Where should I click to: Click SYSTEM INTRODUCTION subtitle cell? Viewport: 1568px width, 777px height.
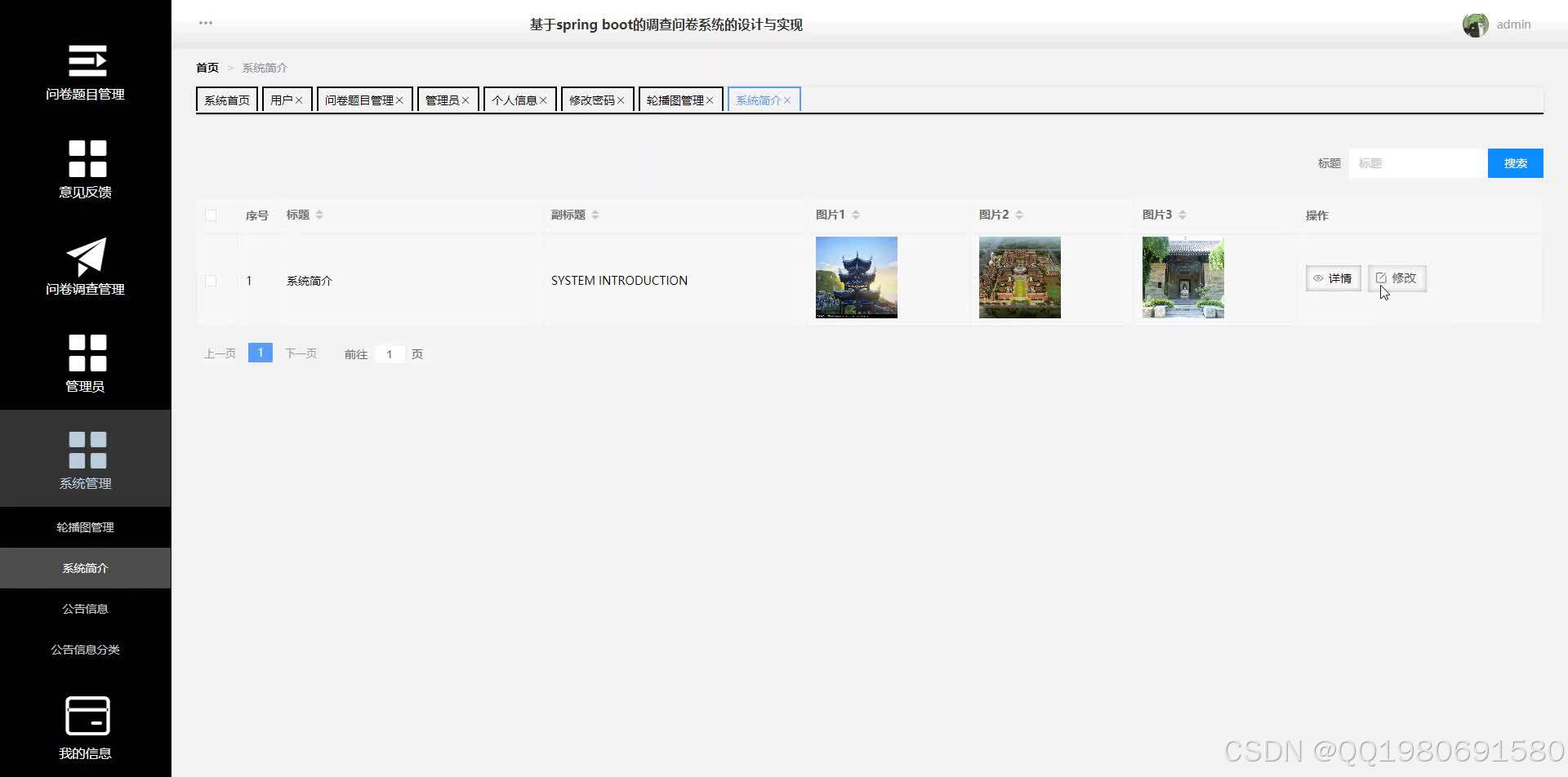pos(619,281)
